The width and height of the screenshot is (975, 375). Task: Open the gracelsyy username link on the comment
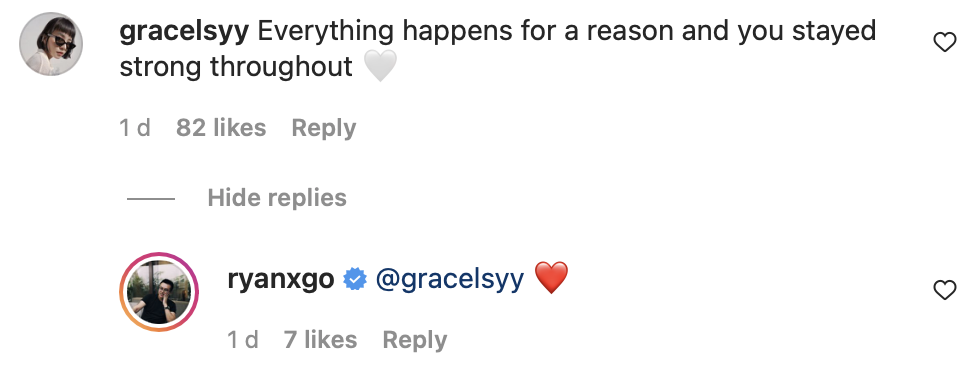pyautogui.click(x=184, y=32)
